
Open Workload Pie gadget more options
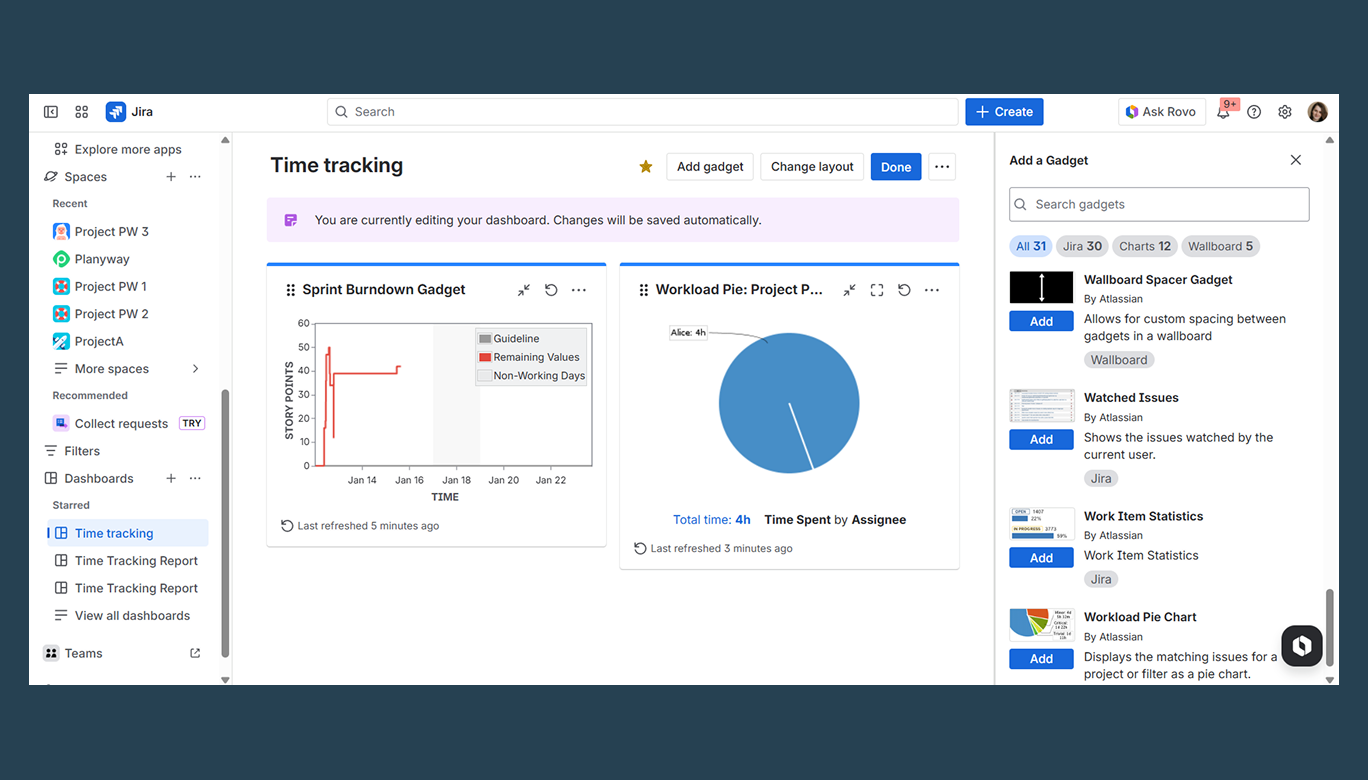point(932,290)
